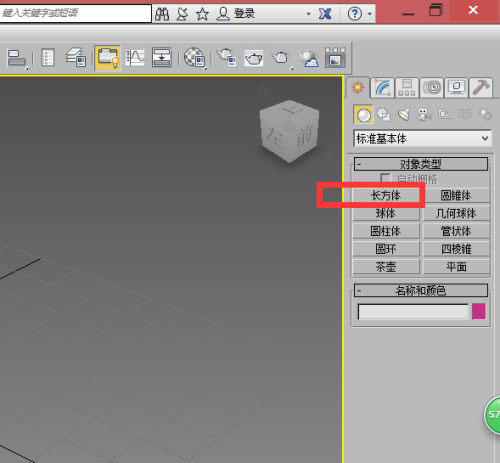
Task: Select the Lights category icon
Action: point(403,115)
